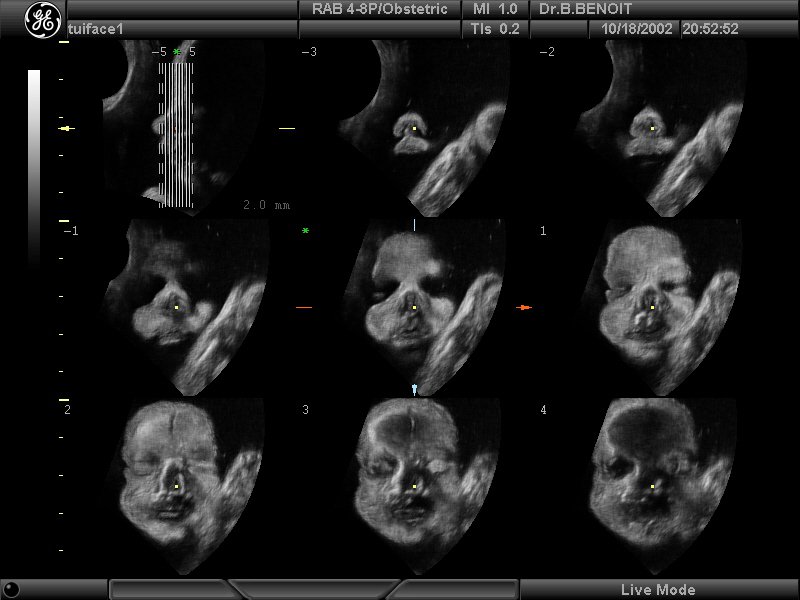Image resolution: width=800 pixels, height=600 pixels.
Task: Select the slice labeled -1 thumbnail
Action: point(186,308)
